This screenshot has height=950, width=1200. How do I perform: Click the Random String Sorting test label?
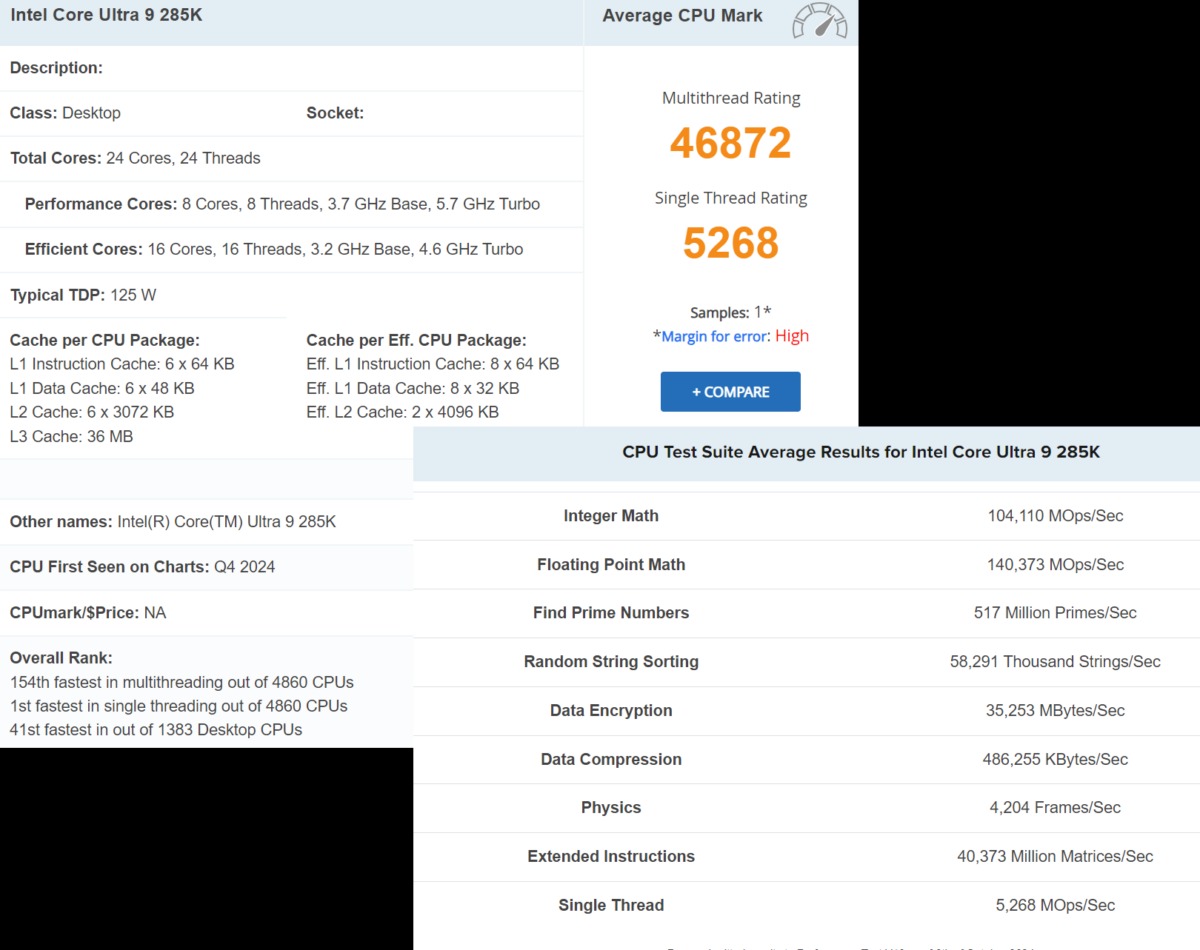tap(611, 662)
